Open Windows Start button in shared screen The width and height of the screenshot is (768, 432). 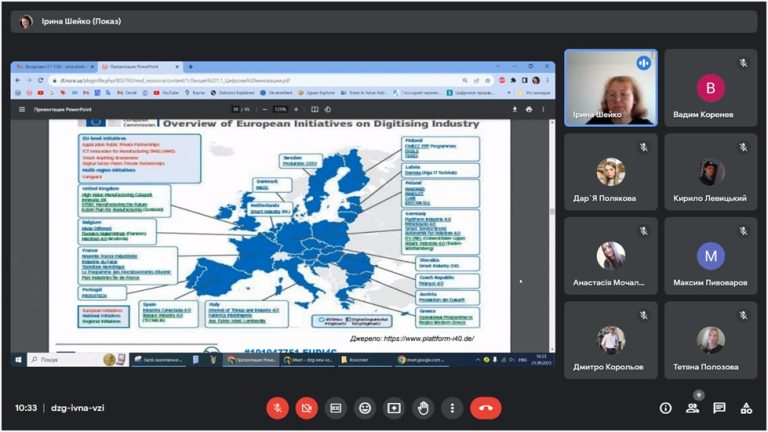pyautogui.click(x=18, y=360)
